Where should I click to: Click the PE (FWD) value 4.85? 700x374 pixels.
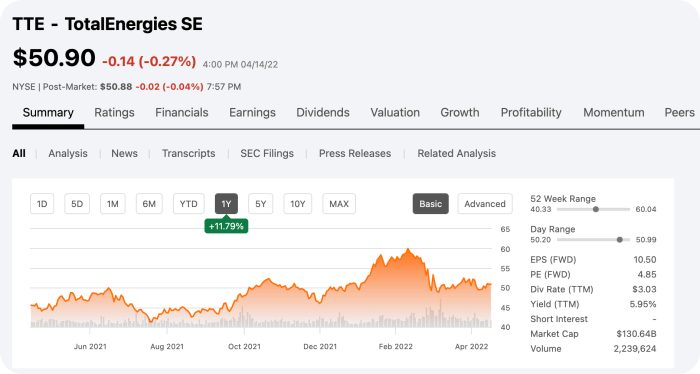point(647,274)
